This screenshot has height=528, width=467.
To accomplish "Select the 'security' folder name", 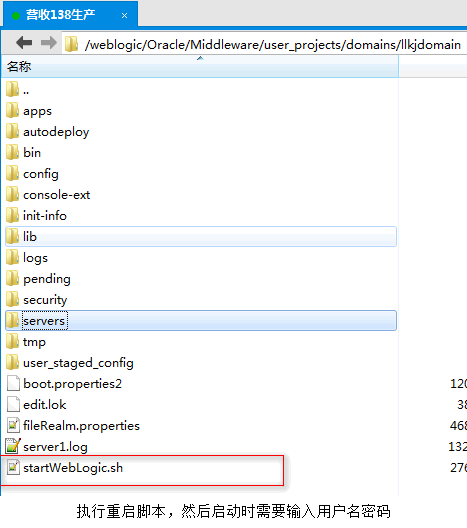I will 45,300.
